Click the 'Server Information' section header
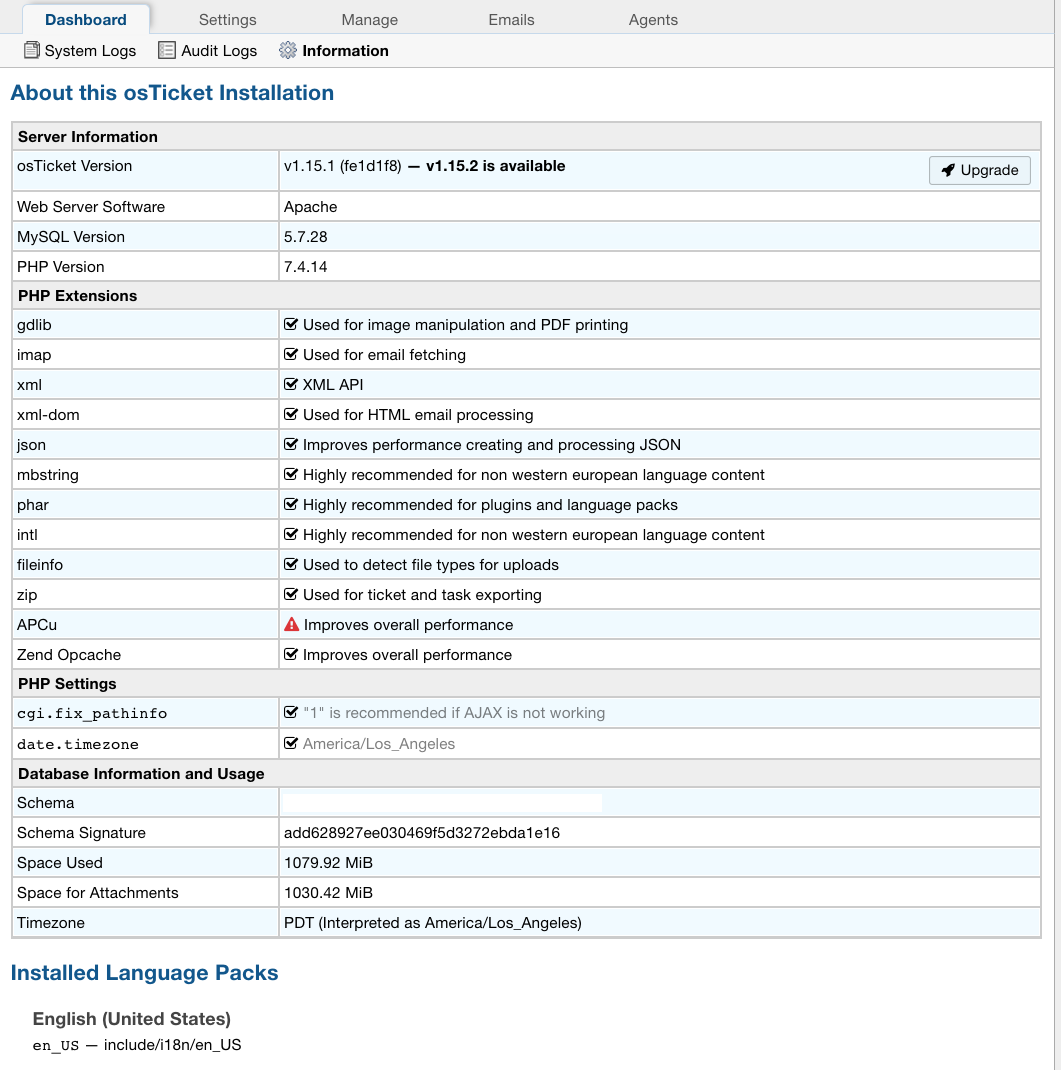Screen dimensions: 1061x1070 pos(87,136)
